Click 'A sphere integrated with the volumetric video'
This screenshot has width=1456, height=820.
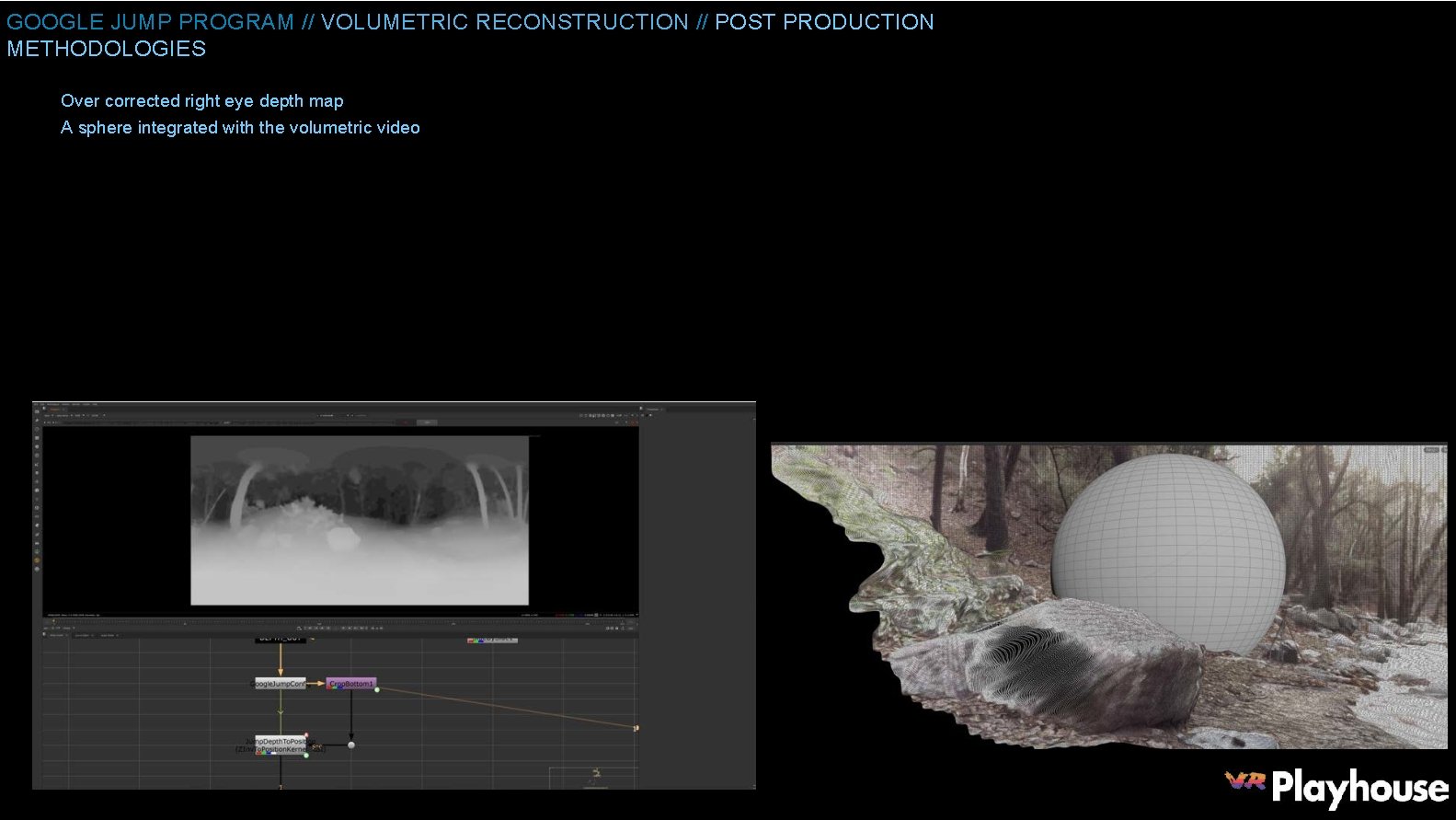(240, 128)
